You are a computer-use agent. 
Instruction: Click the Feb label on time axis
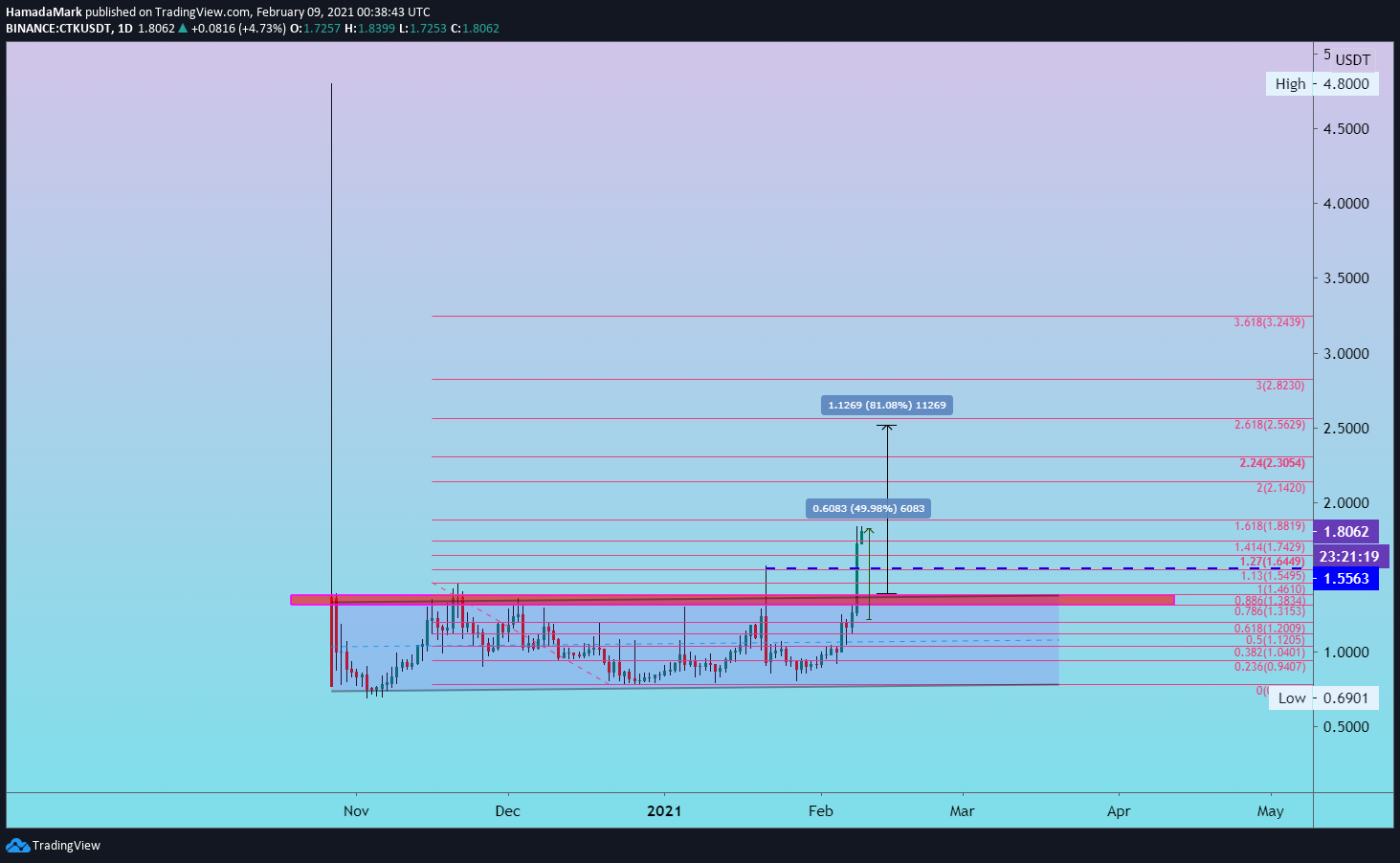[821, 811]
